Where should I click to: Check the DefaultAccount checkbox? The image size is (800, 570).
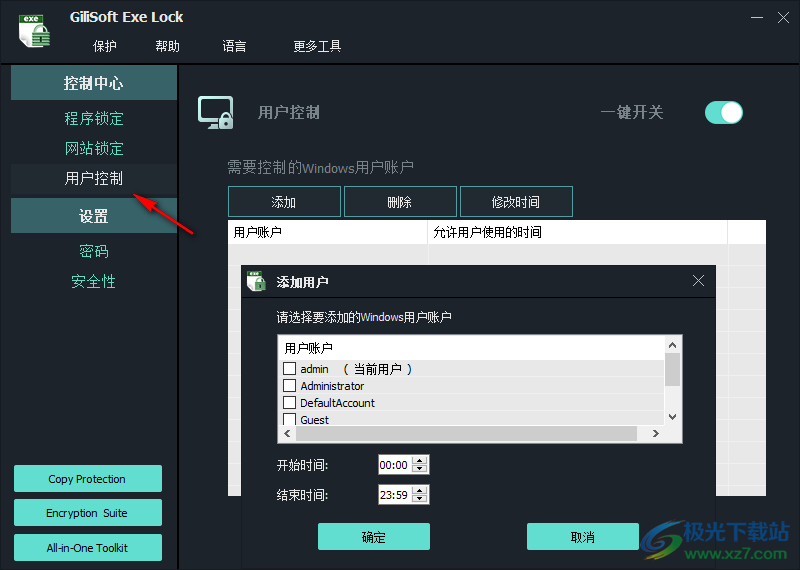point(289,402)
